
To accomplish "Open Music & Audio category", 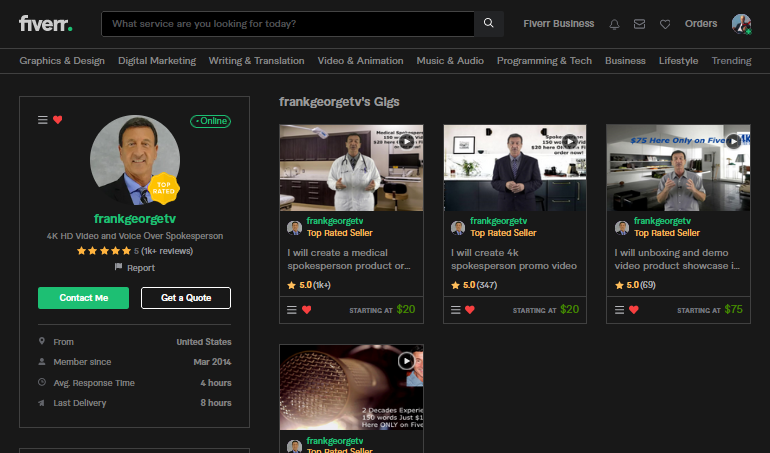I will [x=450, y=61].
